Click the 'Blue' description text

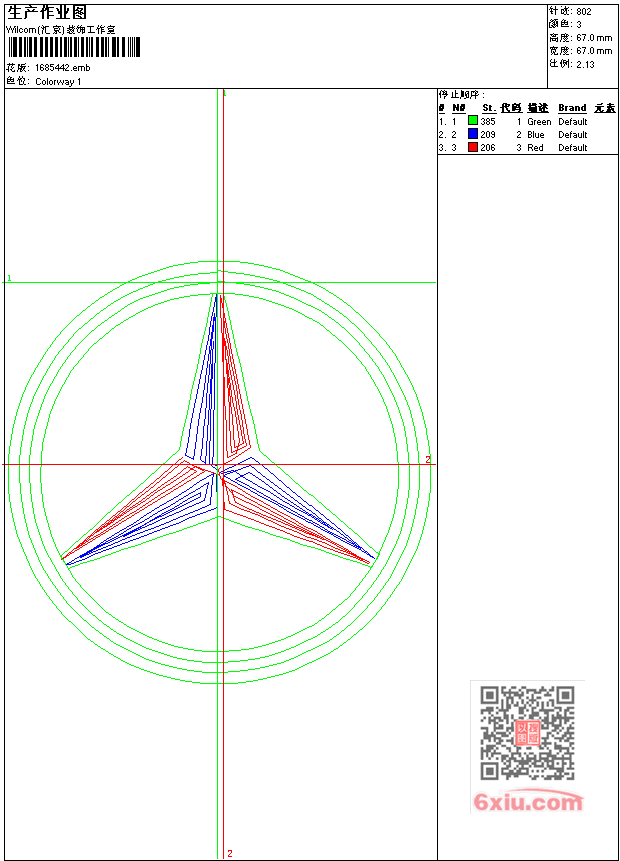point(535,135)
